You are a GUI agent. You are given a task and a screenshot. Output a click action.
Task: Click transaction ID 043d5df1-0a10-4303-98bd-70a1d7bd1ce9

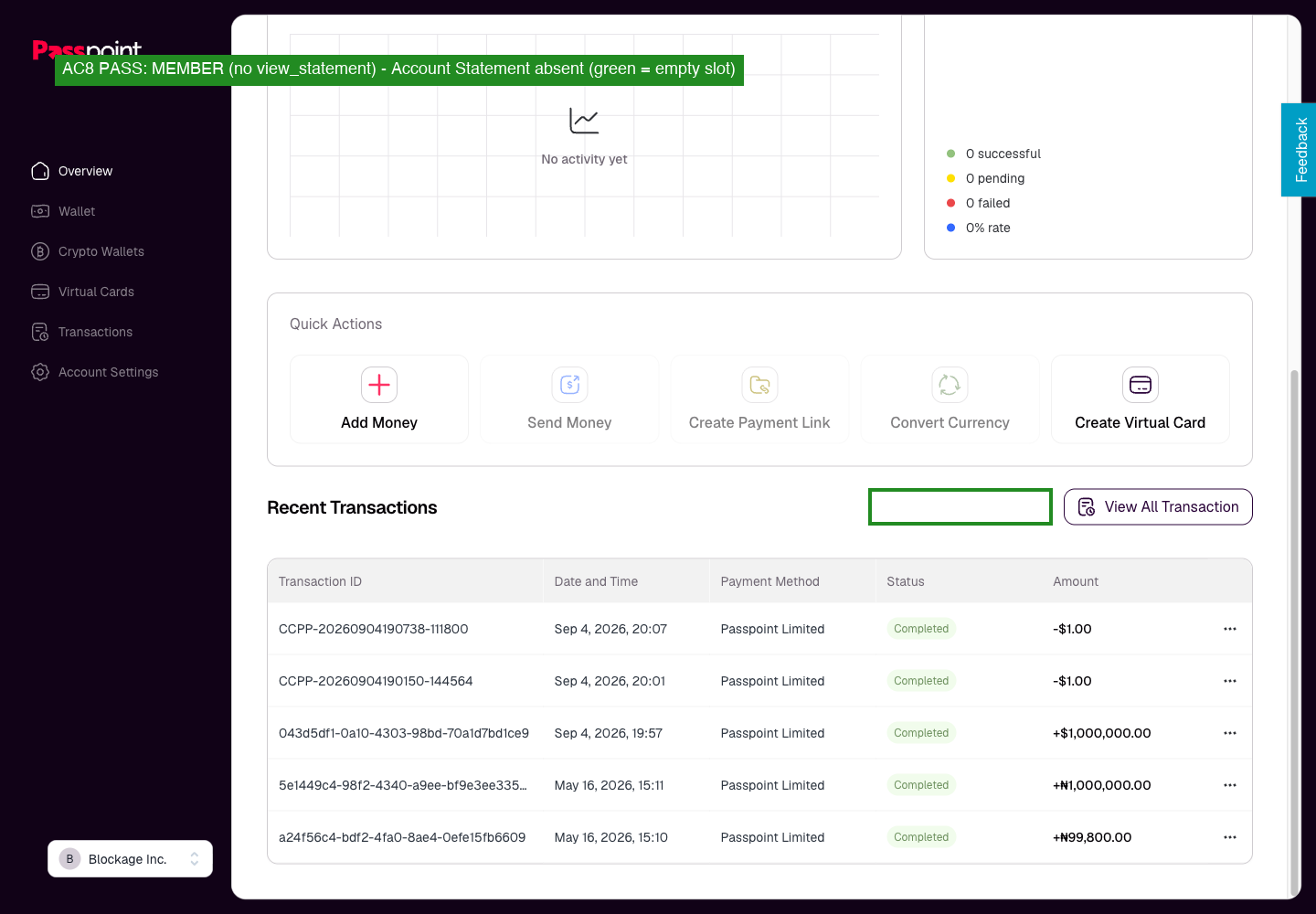404,733
